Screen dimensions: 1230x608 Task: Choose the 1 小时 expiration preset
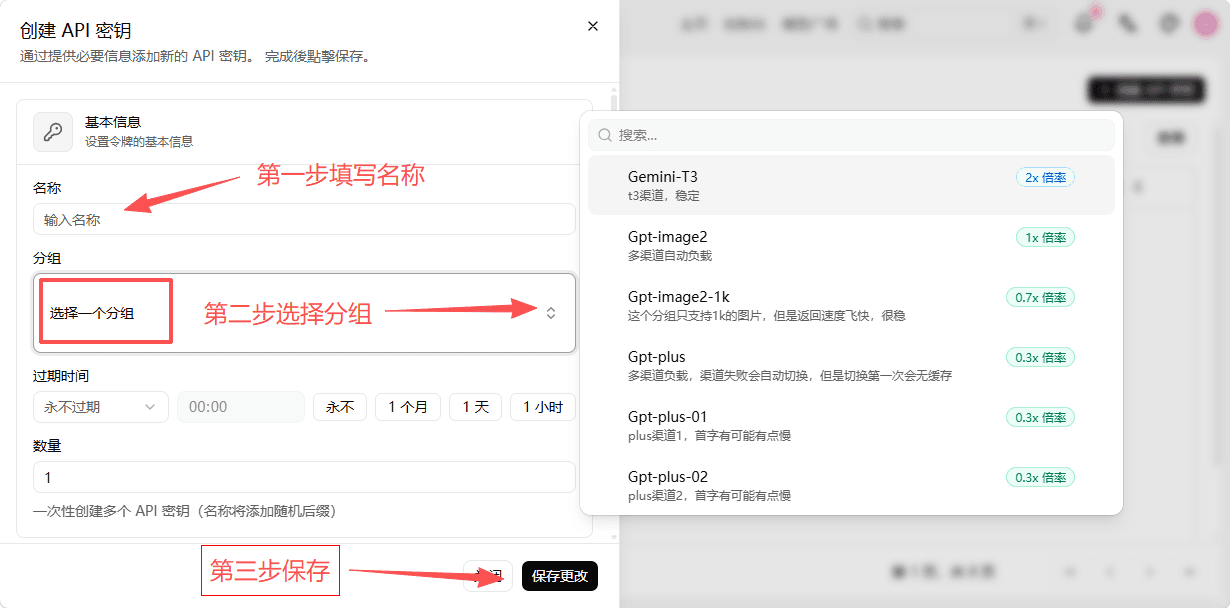click(x=543, y=407)
